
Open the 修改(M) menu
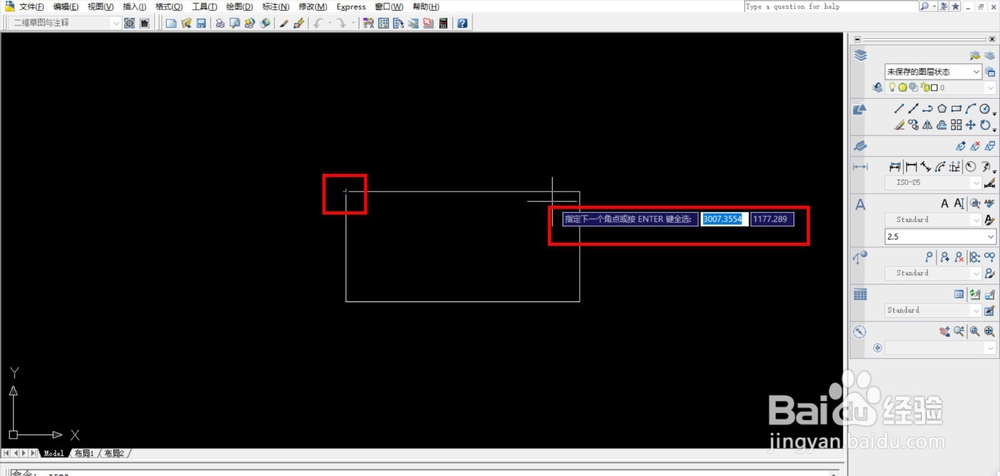(x=312, y=6)
